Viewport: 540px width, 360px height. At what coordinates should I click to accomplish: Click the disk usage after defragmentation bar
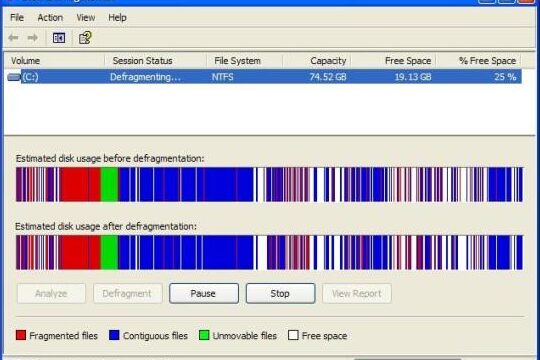click(x=269, y=253)
